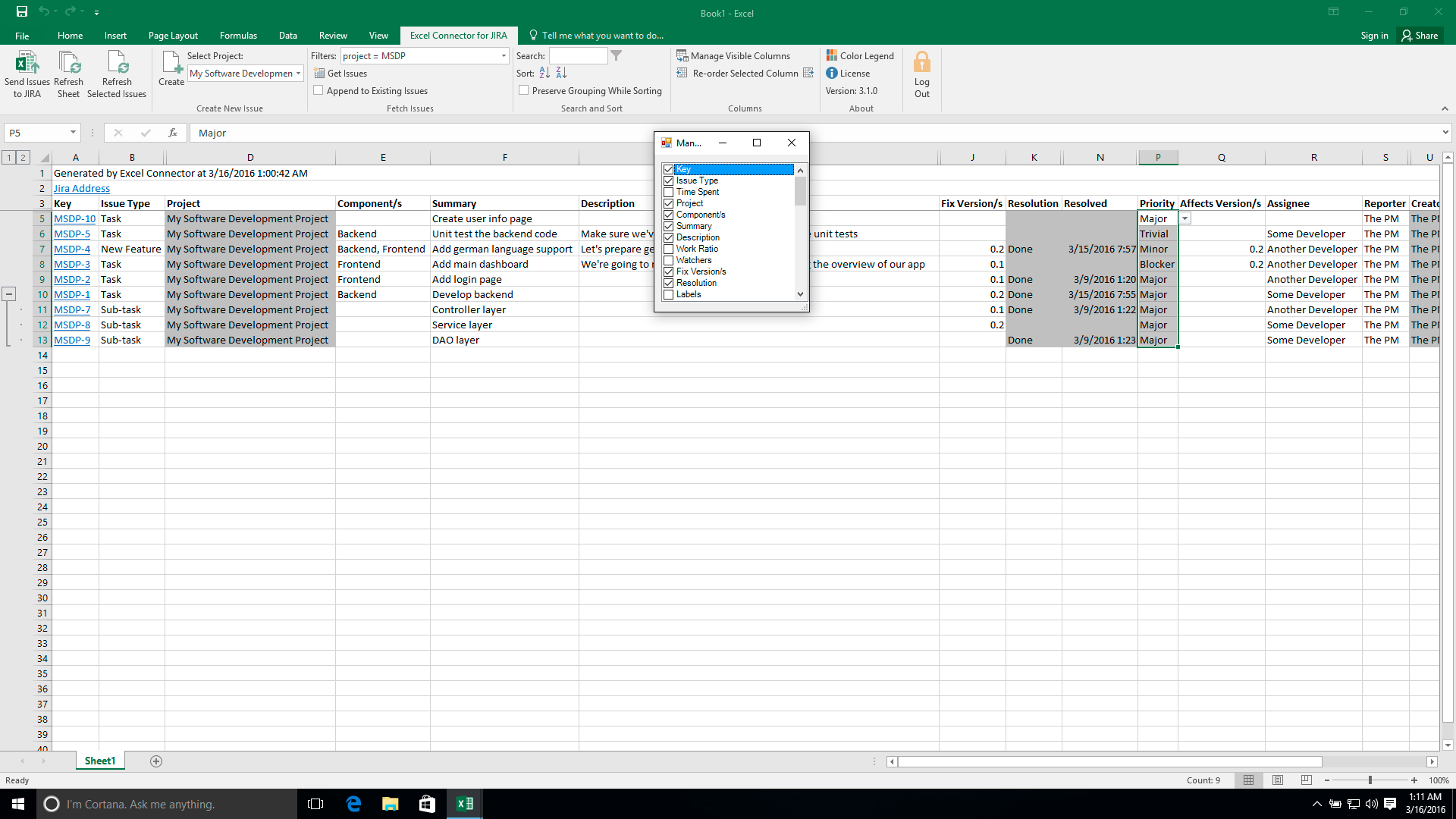Open Task View on taskbar
This screenshot has height=819, width=1456.
(315, 804)
